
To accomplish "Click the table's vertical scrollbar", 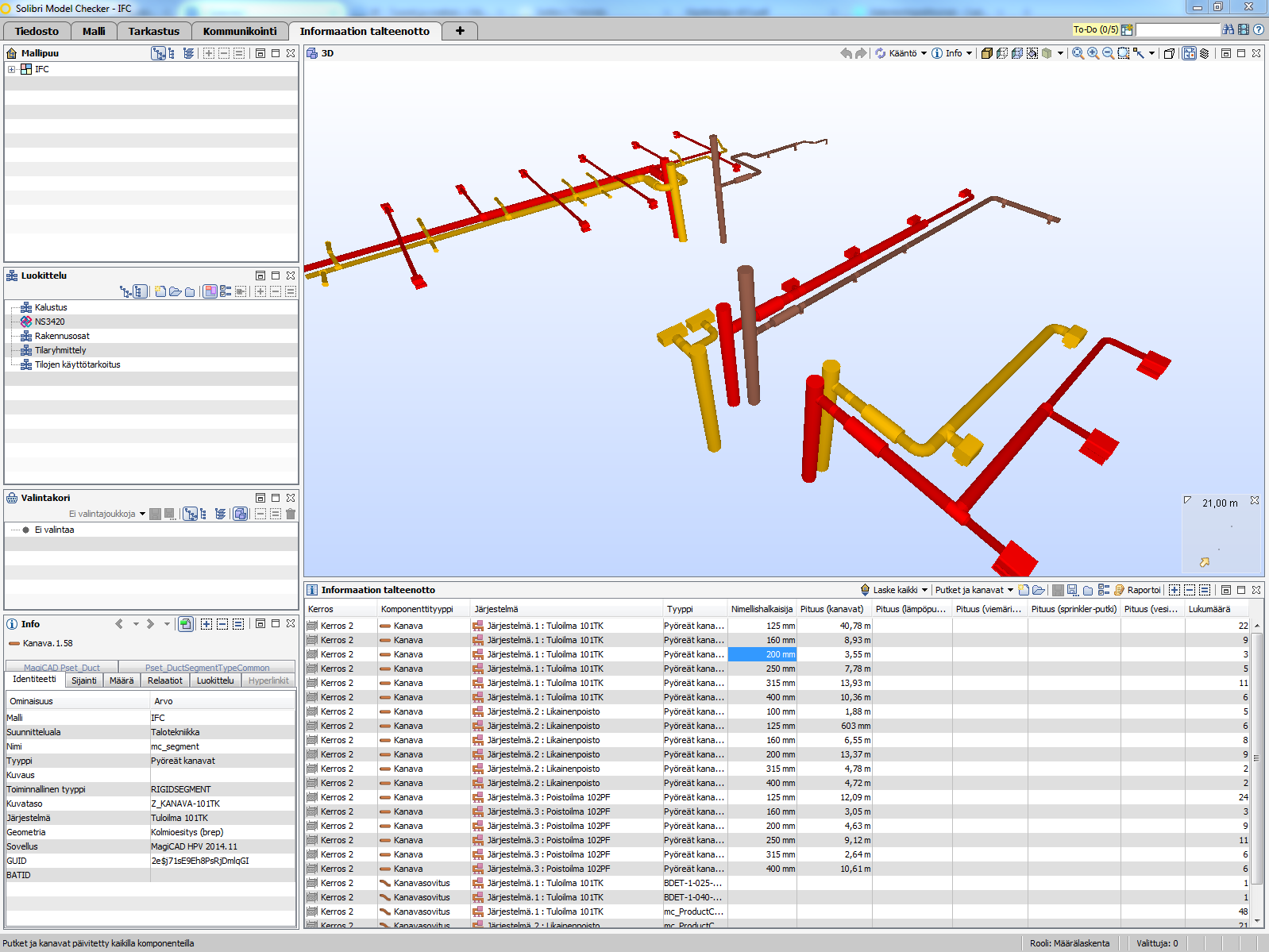I will click(1257, 758).
